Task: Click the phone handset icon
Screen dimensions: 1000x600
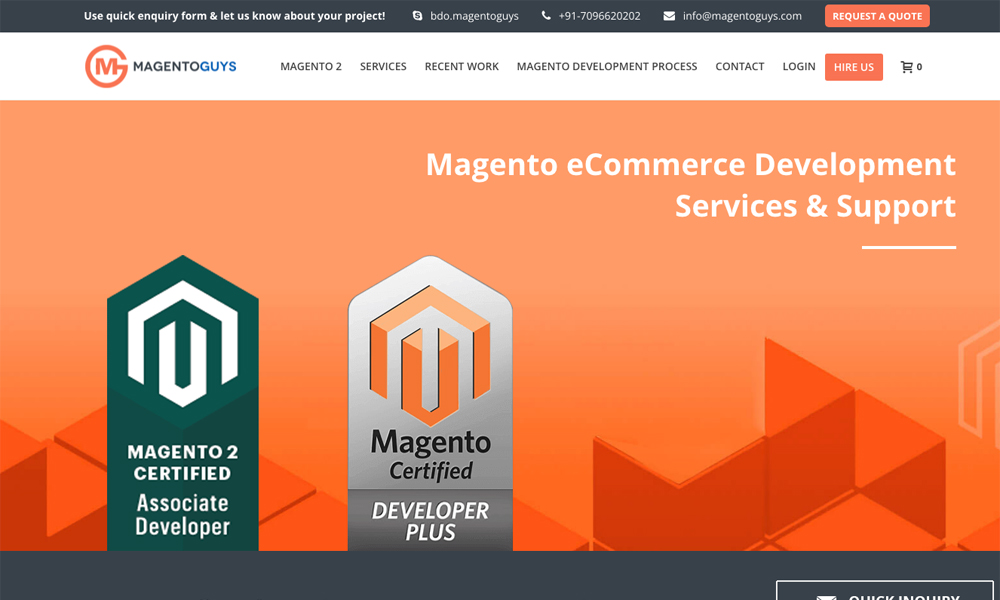Action: (546, 16)
